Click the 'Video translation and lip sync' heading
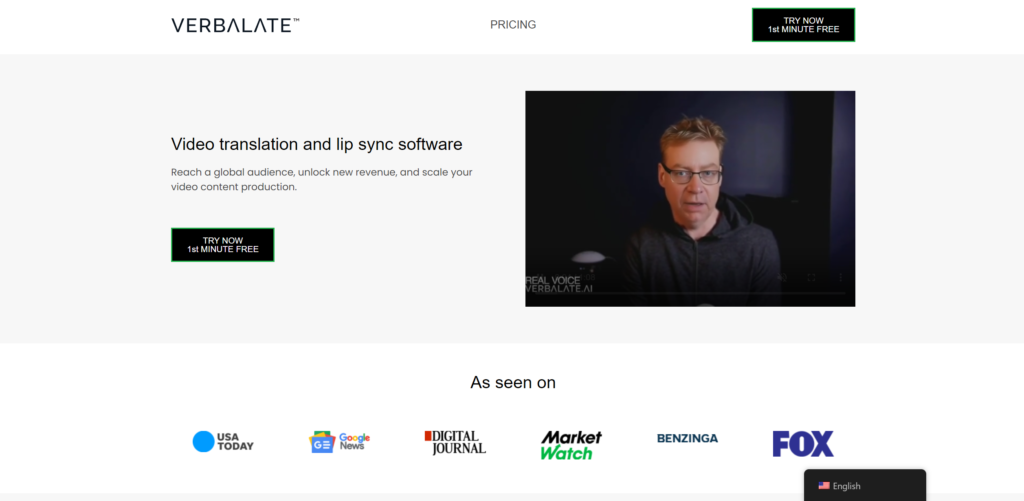Image resolution: width=1024 pixels, height=501 pixels. coord(316,144)
